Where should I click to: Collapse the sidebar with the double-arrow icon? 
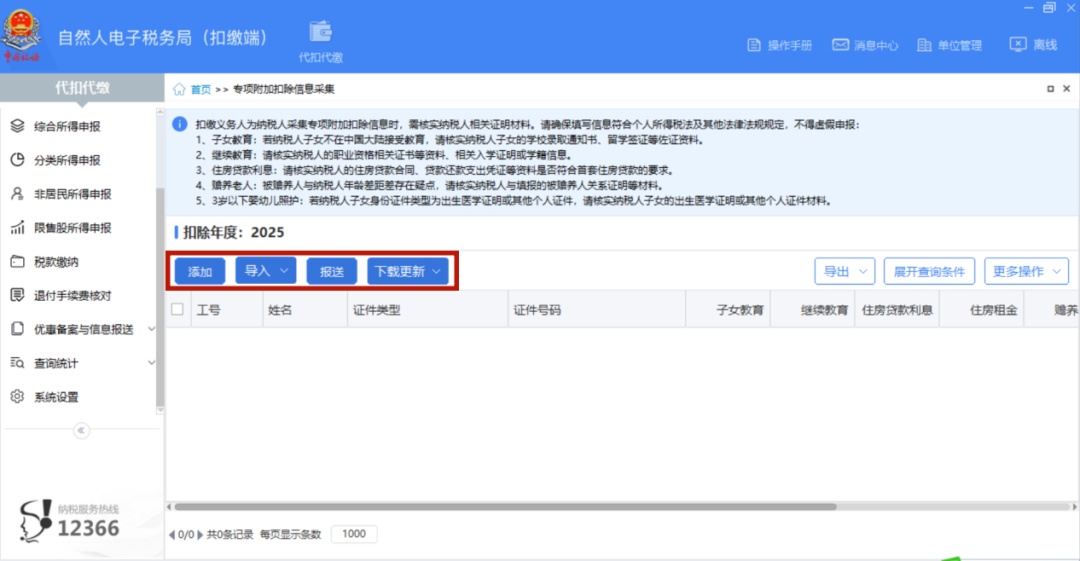click(x=81, y=431)
